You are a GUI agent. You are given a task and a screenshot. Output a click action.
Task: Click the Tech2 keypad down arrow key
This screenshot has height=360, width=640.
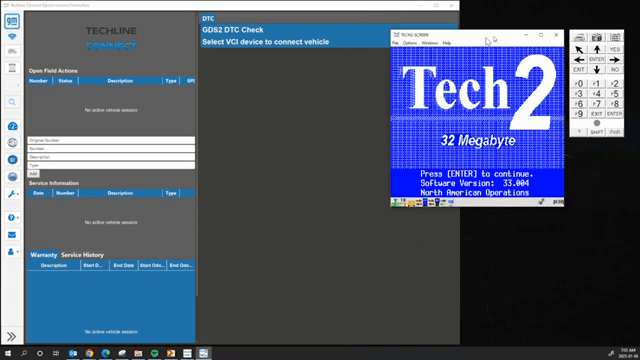[x=597, y=69]
